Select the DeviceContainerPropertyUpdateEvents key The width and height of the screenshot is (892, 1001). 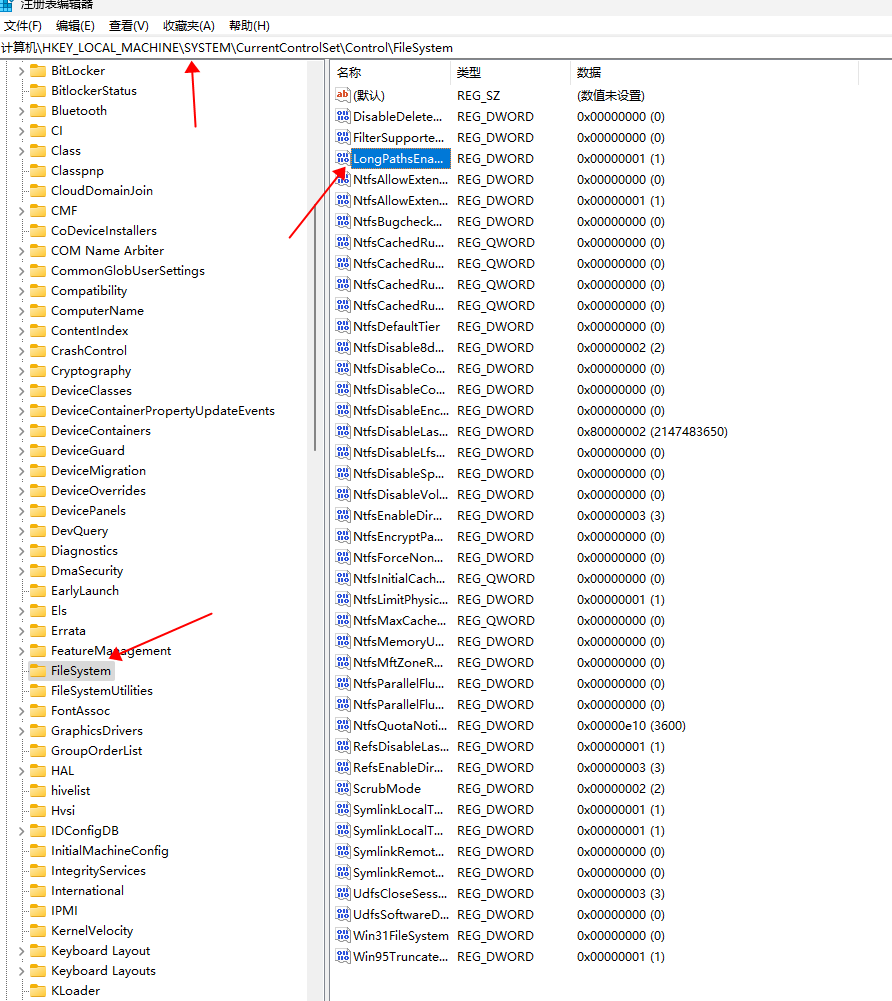(x=163, y=410)
